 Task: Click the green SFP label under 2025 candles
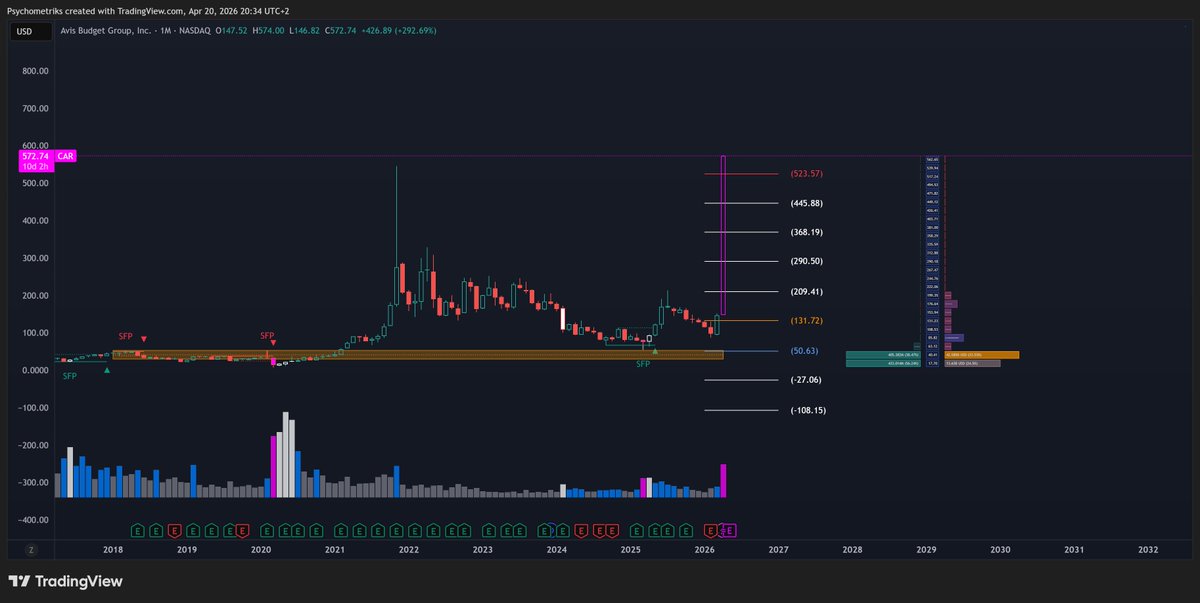[x=643, y=364]
